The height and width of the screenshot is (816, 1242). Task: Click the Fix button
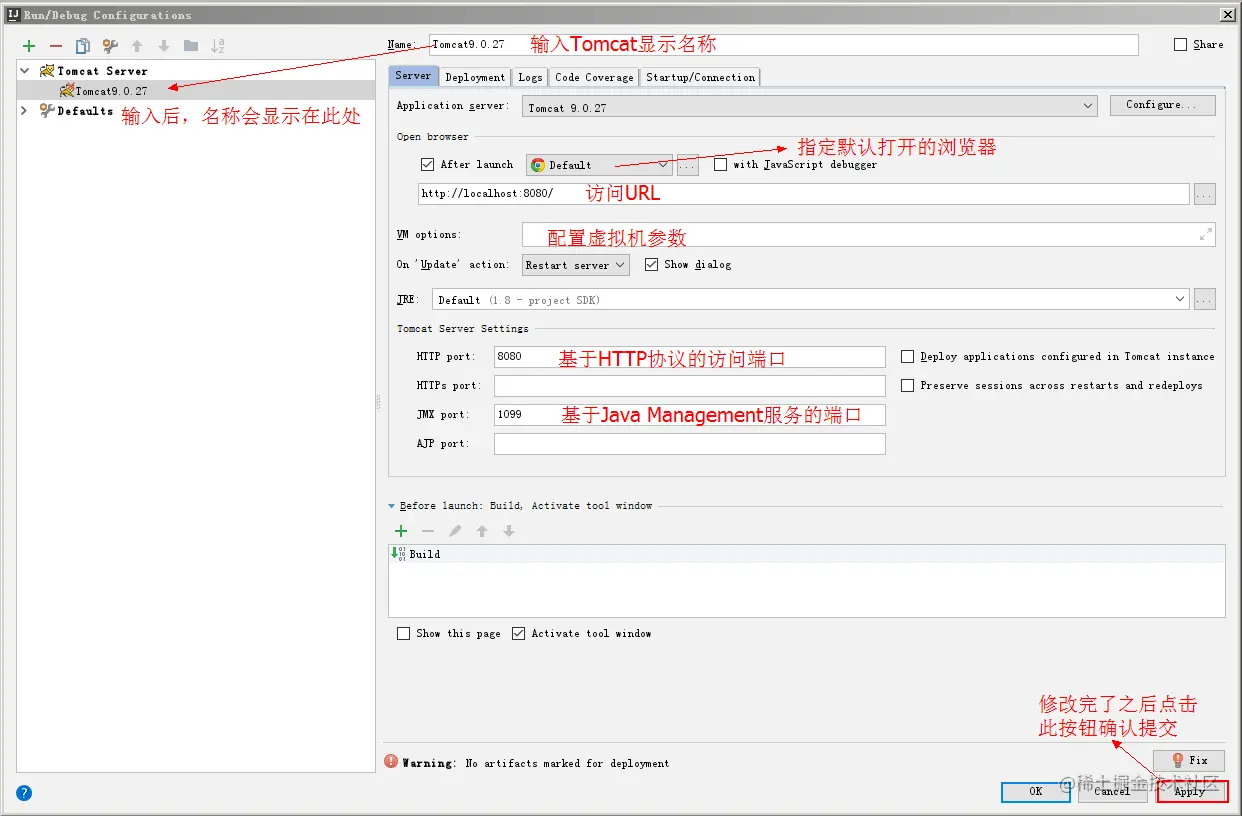1188,760
